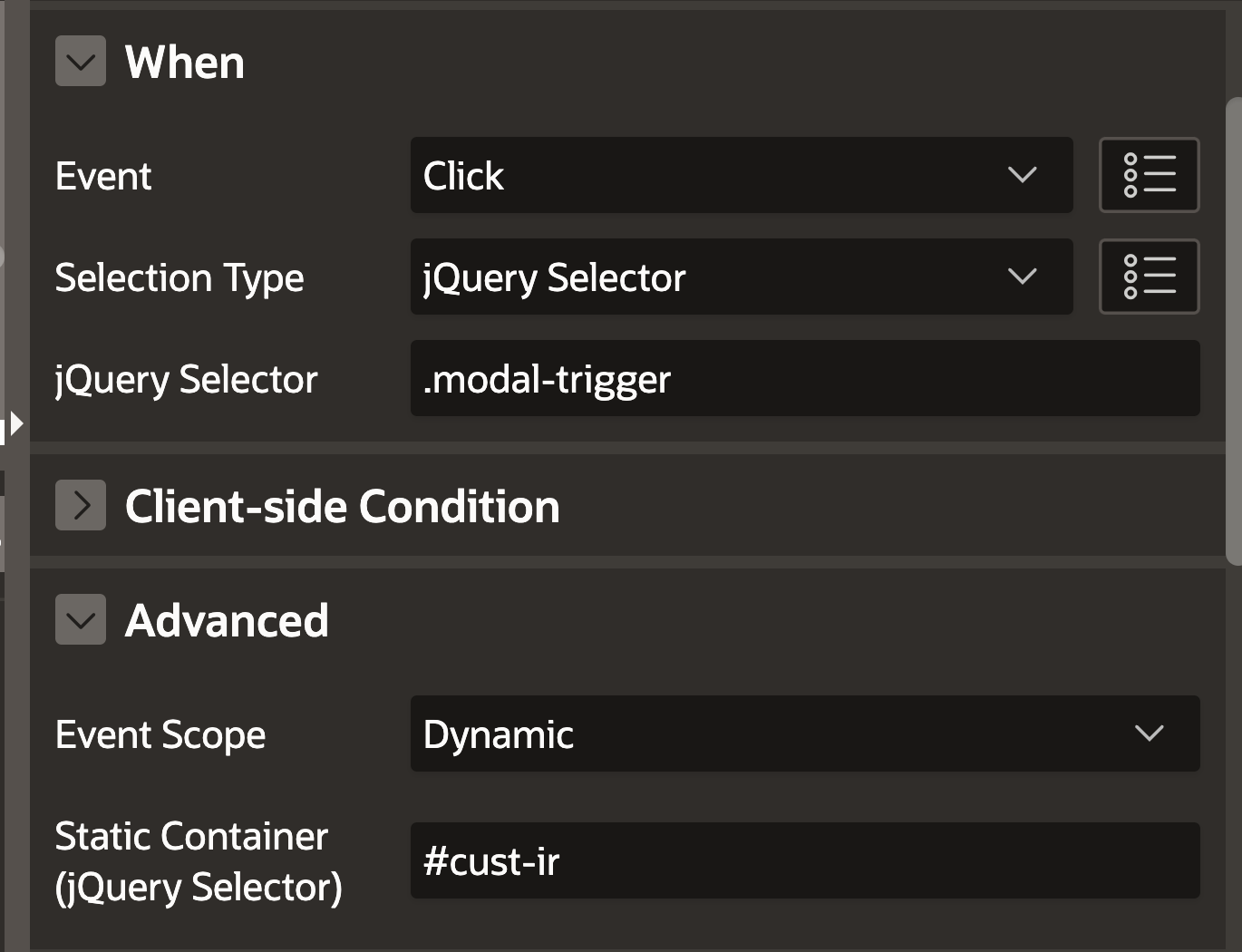Screen dimensions: 1242x952
Task: Click the Static Container field containing #cust-ir
Action: [x=804, y=860]
